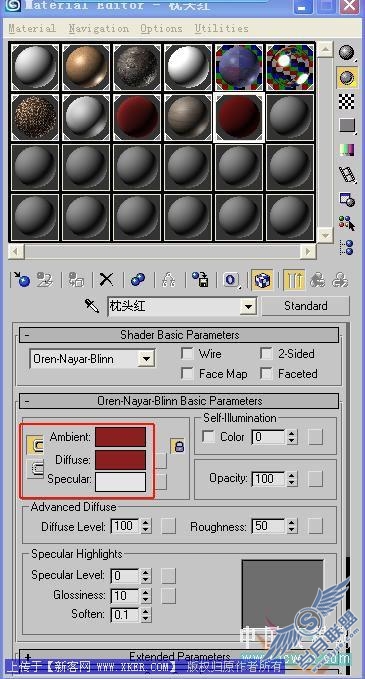This screenshot has width=365, height=679.
Task: Click the Opacity map button
Action: (316, 479)
